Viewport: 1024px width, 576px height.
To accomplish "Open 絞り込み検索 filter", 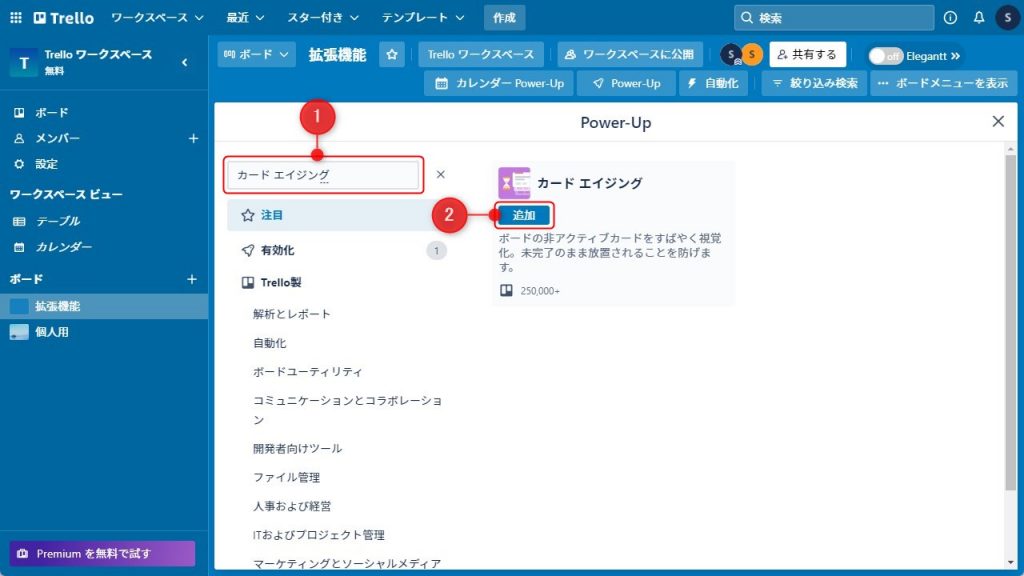I will (814, 84).
